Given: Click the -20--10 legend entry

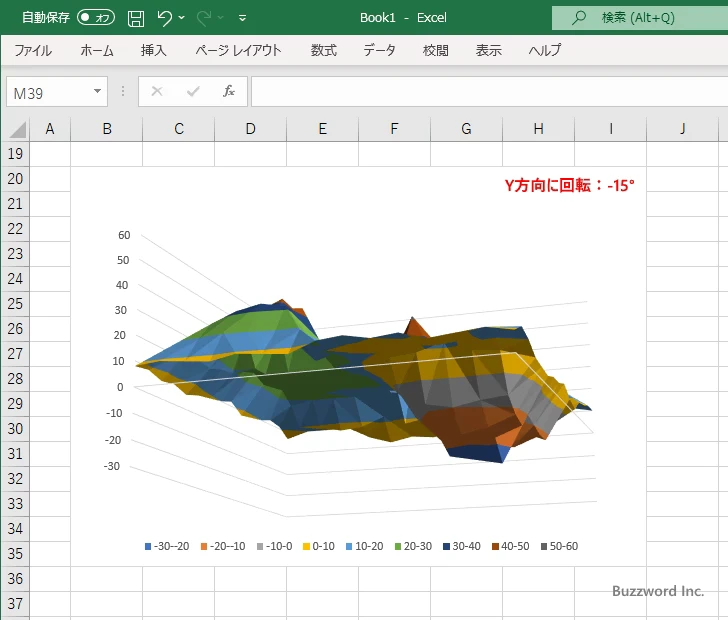Looking at the screenshot, I should pos(223,546).
